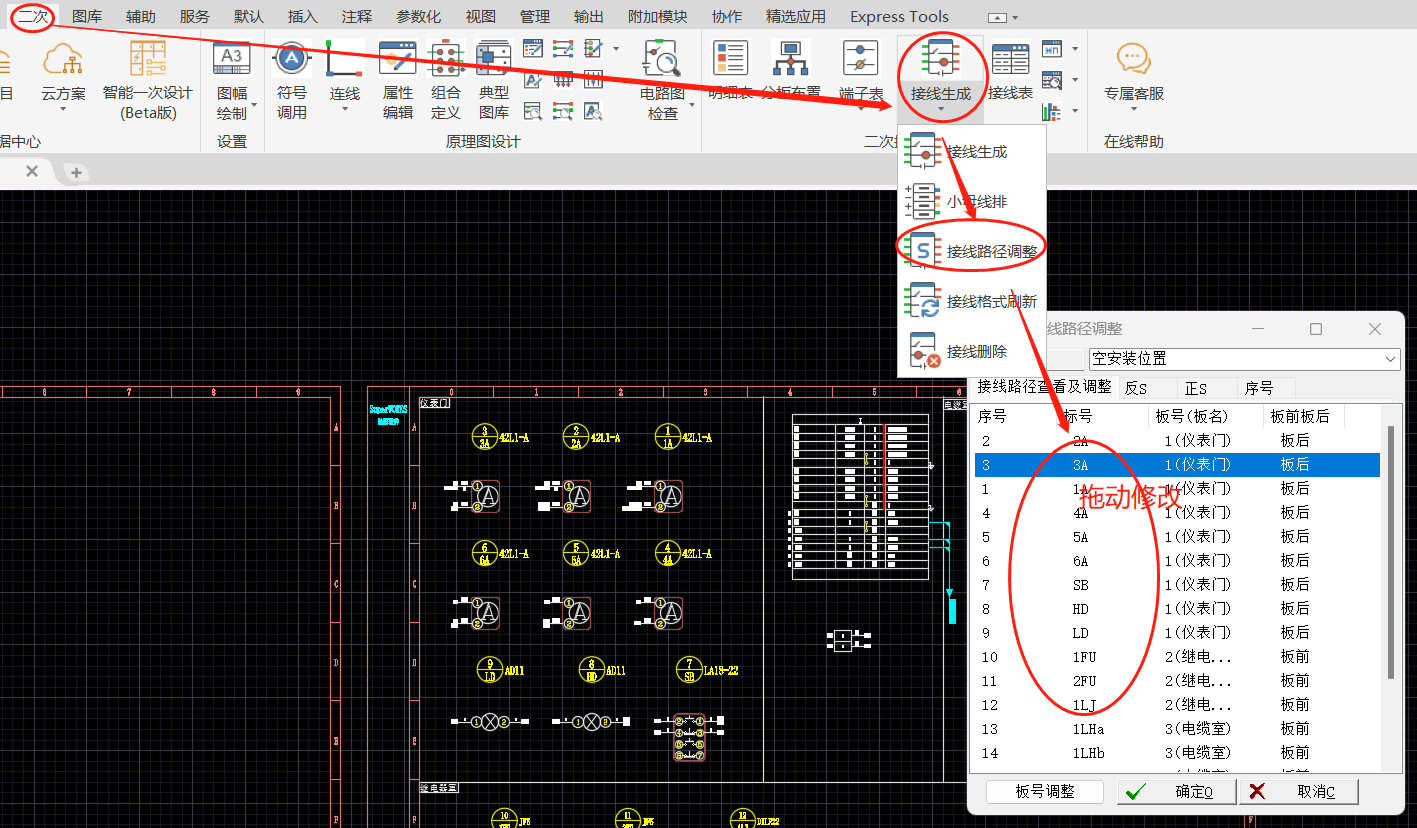The height and width of the screenshot is (828, 1417).
Task: Open the Express Tools ribbon tab
Action: (x=899, y=17)
